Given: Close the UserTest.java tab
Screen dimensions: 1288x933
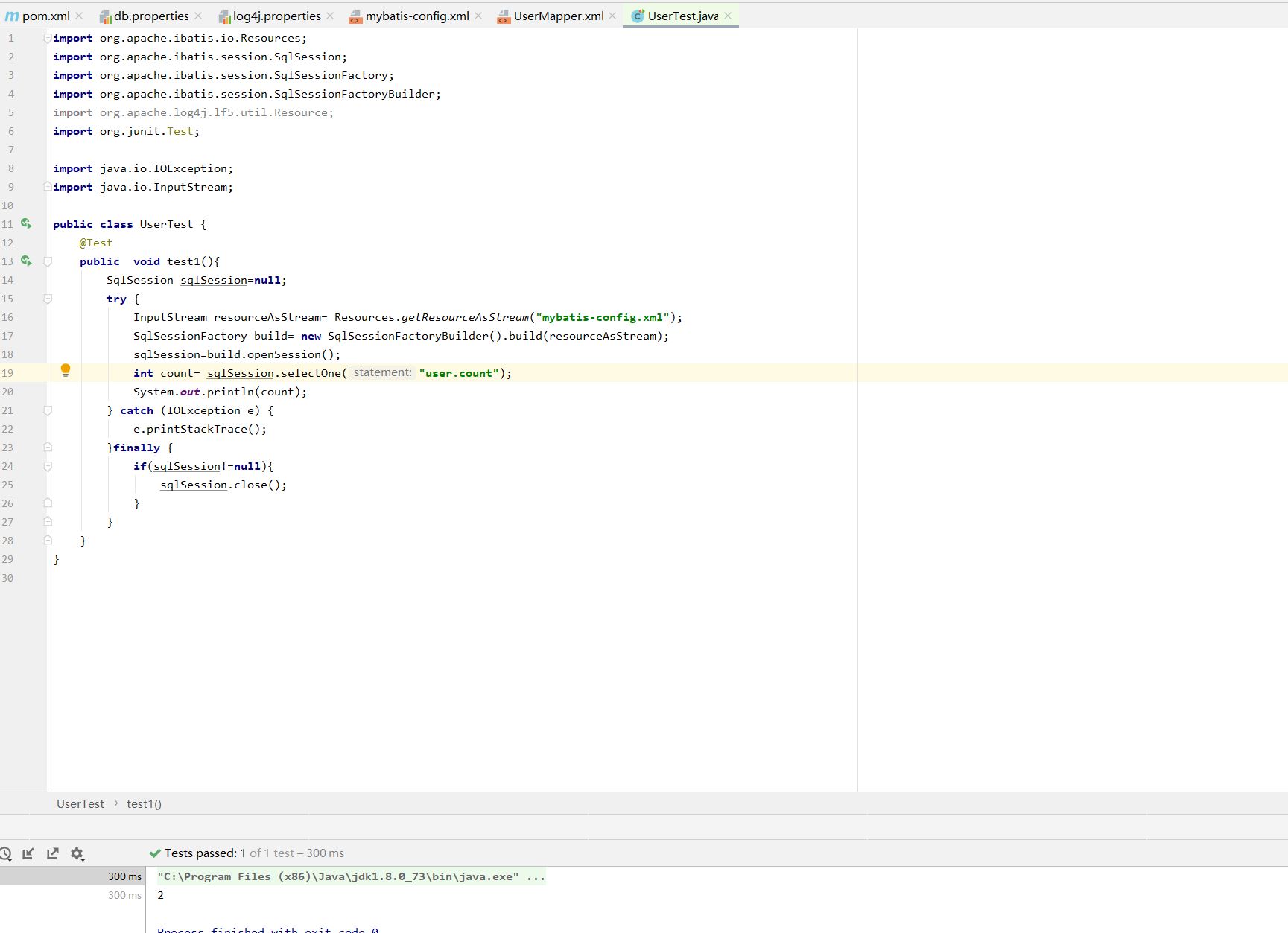Looking at the screenshot, I should tap(728, 16).
